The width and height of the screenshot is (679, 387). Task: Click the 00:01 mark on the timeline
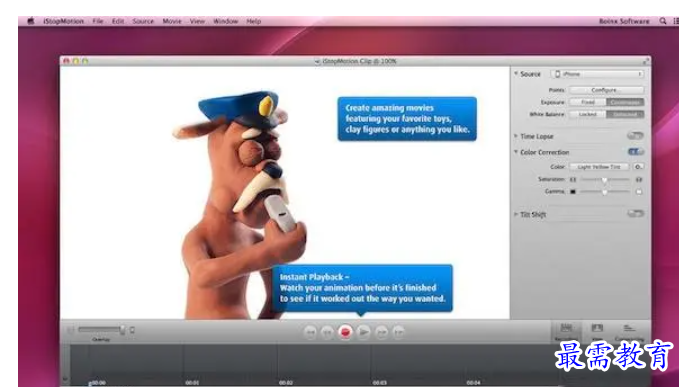click(x=192, y=383)
